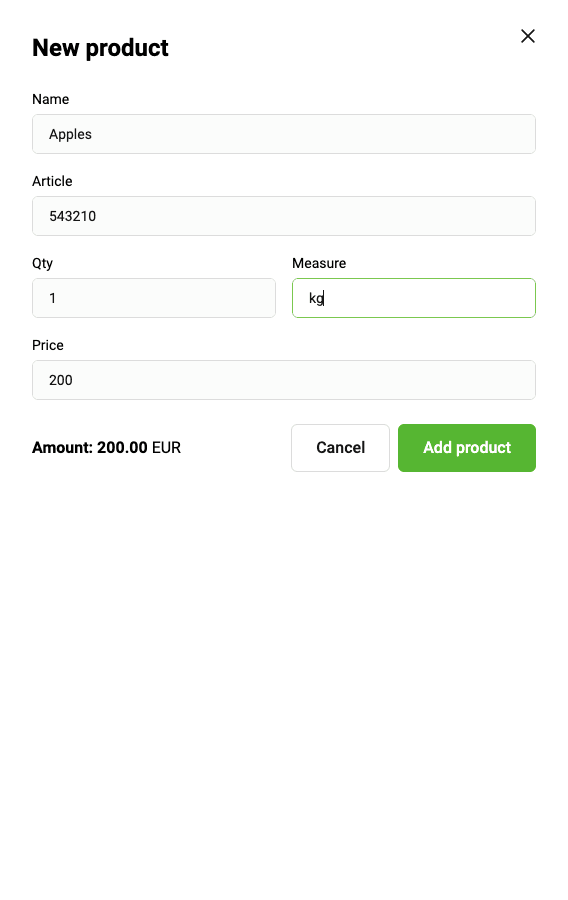Click the 200 value in Price field
The image size is (568, 900).
(61, 381)
